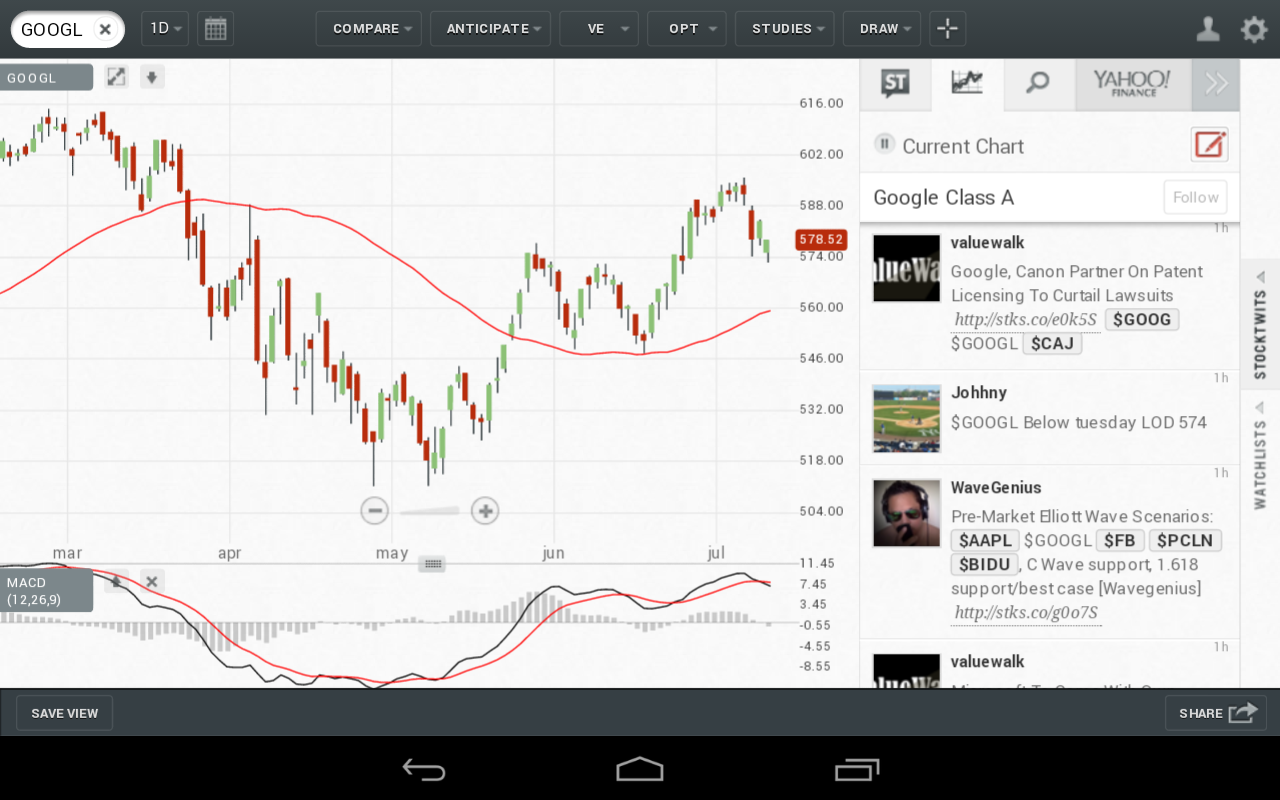Follow Google Class A
Image resolution: width=1280 pixels, height=800 pixels.
tap(1195, 197)
